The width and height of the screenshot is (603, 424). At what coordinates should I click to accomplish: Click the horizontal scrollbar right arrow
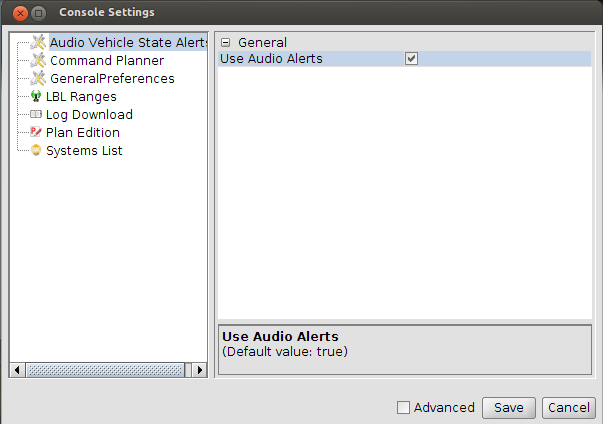pos(200,370)
